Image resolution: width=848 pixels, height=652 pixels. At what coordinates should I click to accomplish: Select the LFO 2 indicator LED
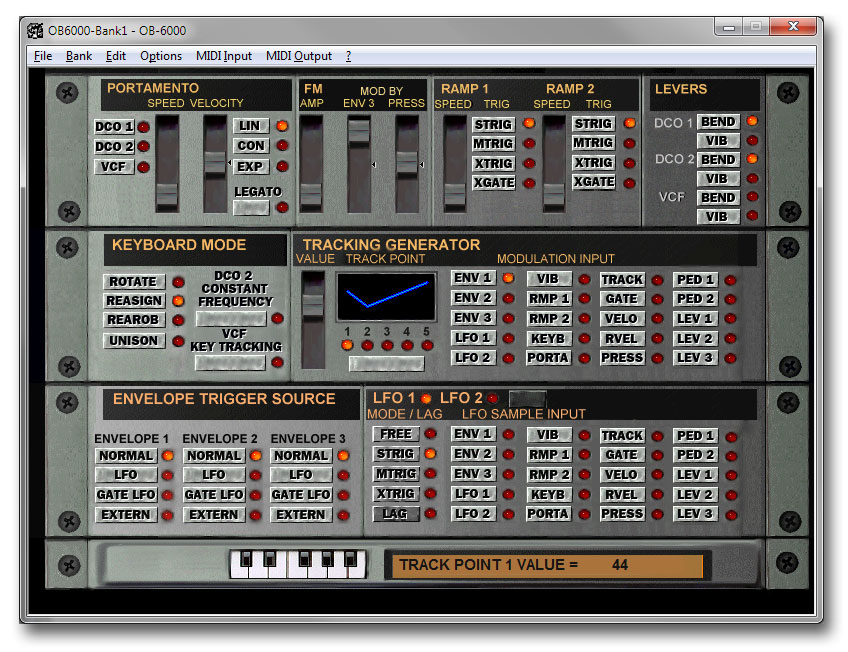coord(492,399)
